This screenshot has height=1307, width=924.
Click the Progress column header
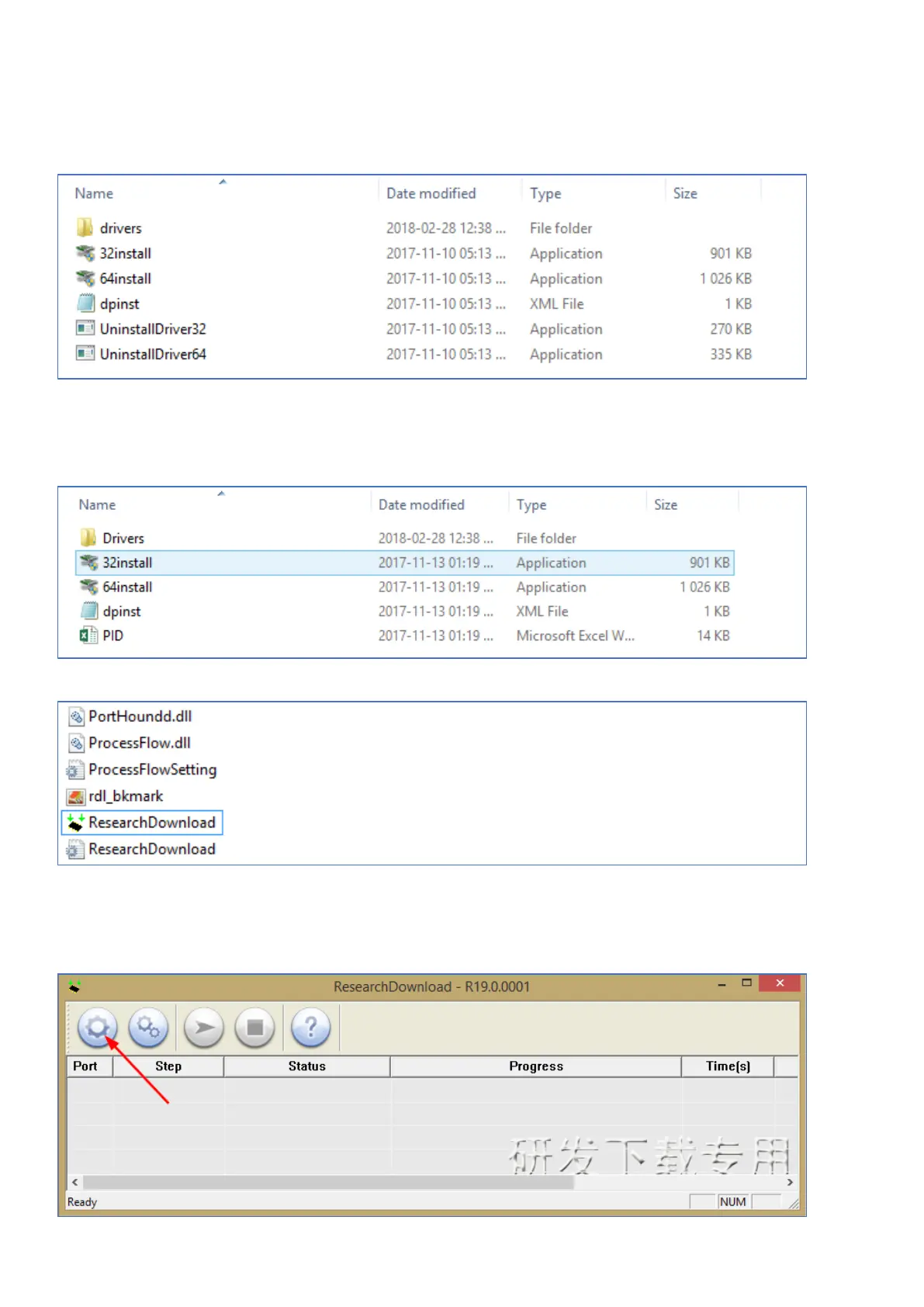tap(535, 1066)
